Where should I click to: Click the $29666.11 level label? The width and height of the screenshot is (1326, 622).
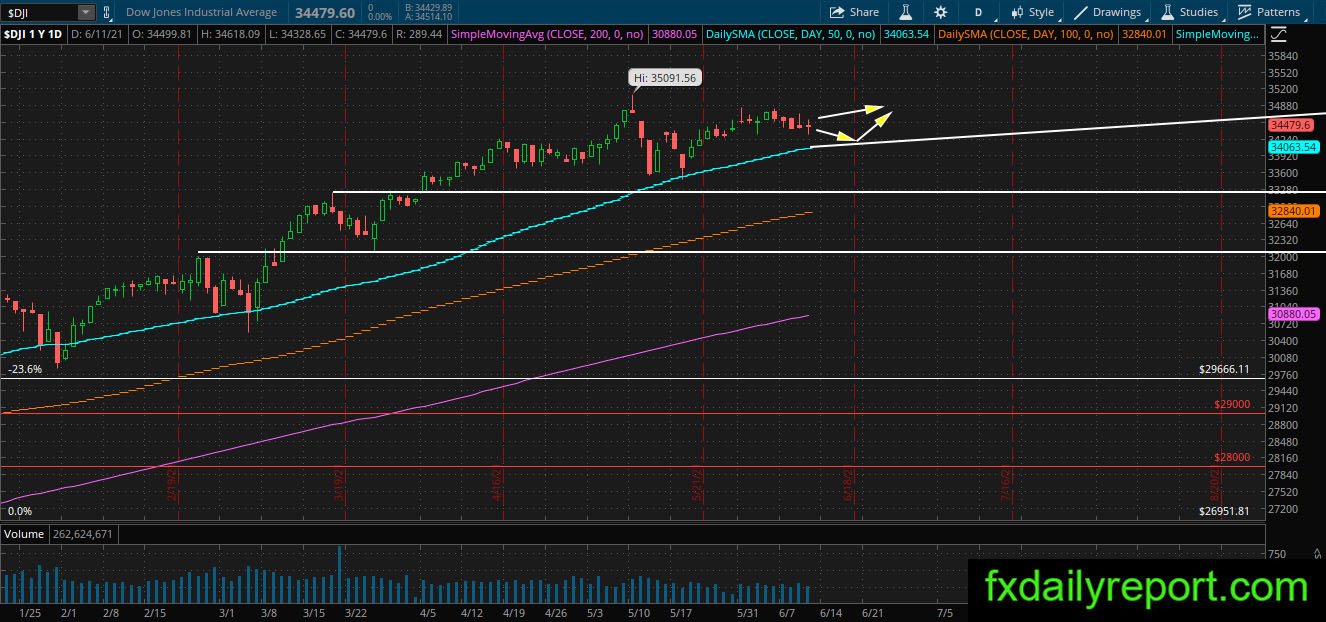click(x=1224, y=369)
